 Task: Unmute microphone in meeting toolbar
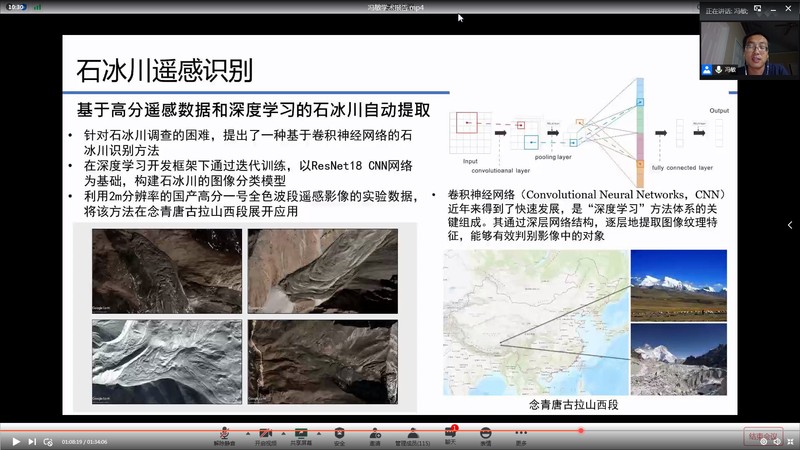(x=227, y=433)
